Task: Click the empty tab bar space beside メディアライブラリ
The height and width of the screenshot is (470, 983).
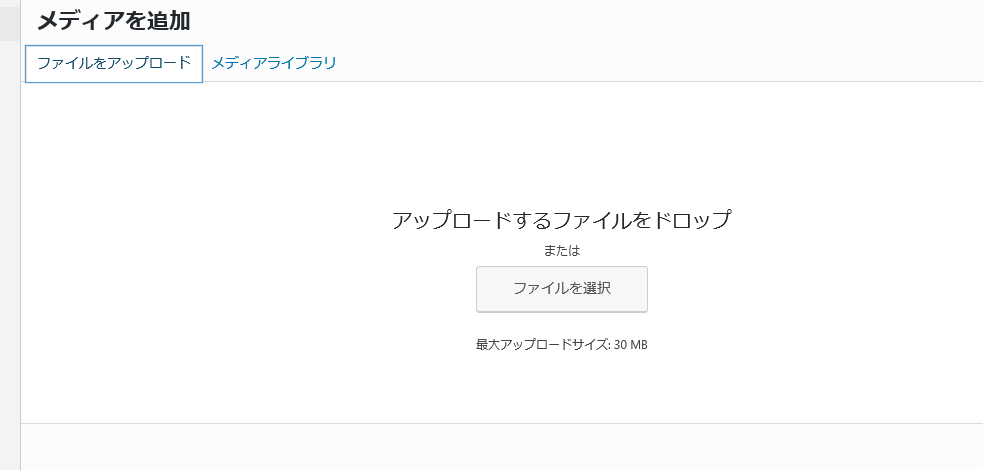Action: pos(658,63)
